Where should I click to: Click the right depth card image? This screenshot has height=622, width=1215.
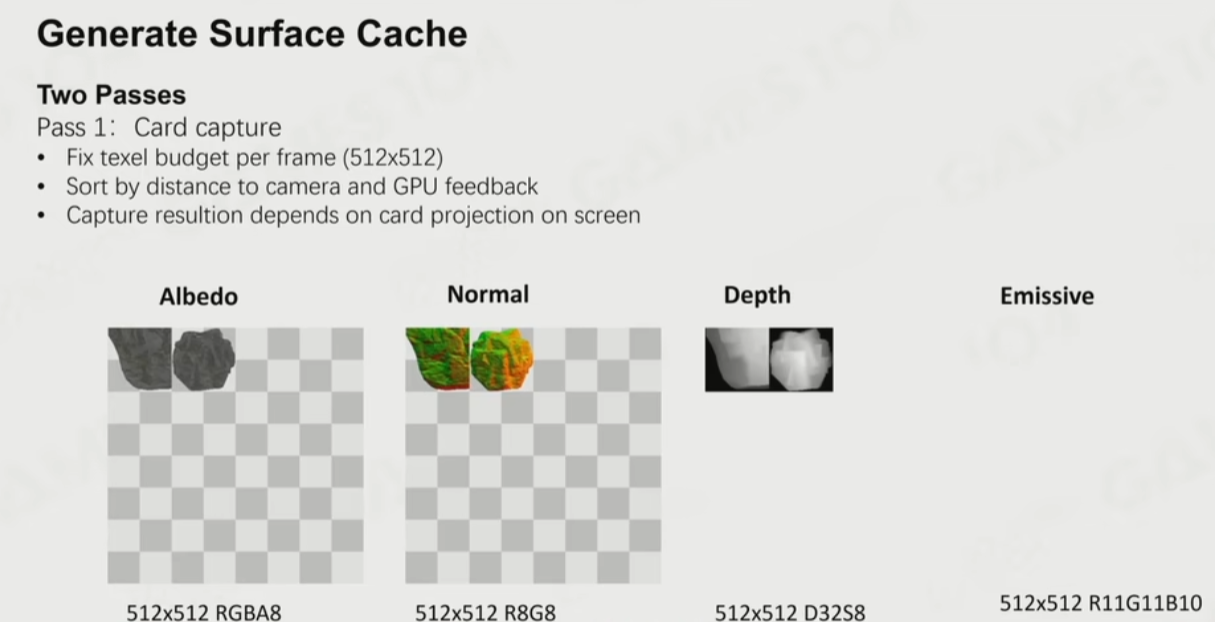(x=801, y=360)
